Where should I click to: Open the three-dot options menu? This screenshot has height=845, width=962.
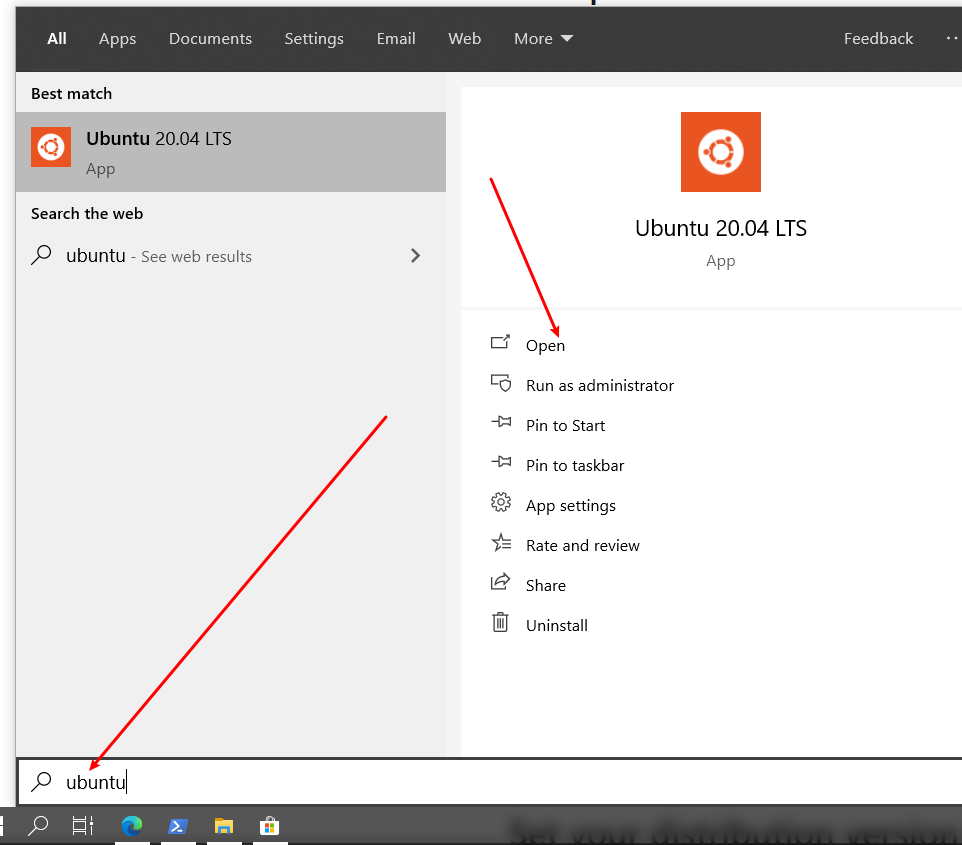click(952, 39)
